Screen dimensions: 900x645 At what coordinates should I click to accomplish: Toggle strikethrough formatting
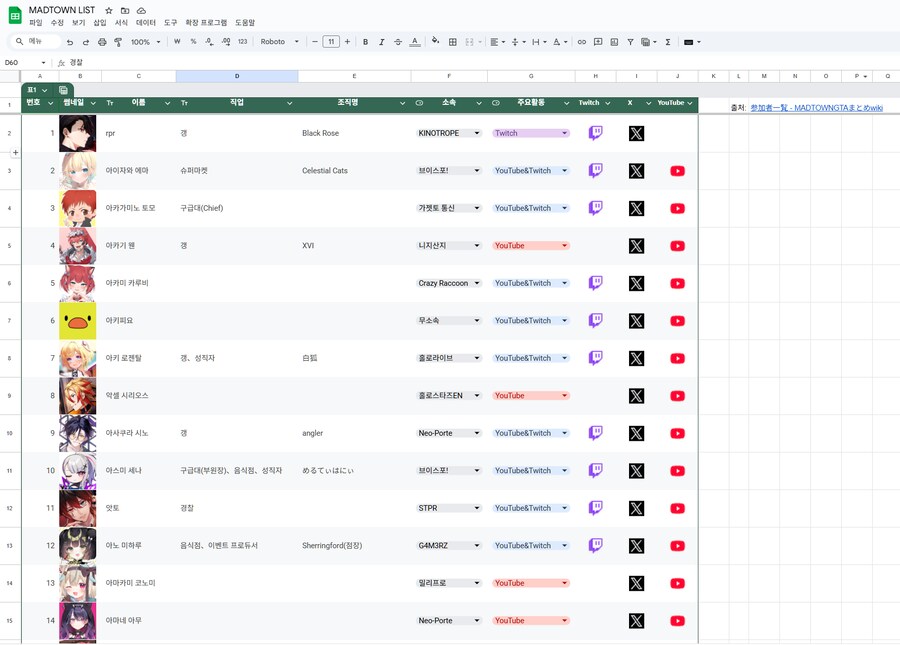398,42
